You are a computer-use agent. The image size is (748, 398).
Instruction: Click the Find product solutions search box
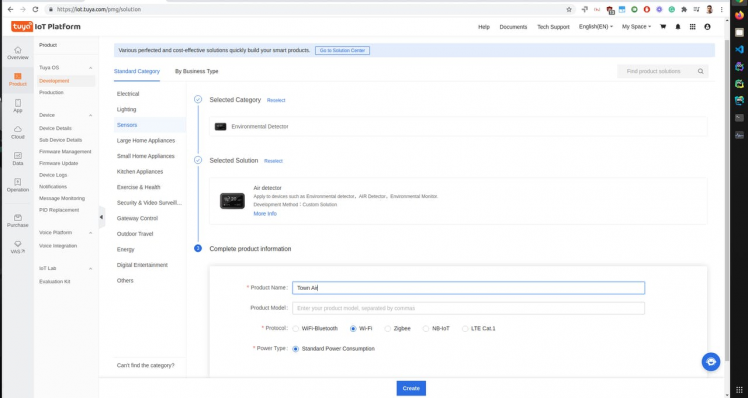[x=662, y=71]
